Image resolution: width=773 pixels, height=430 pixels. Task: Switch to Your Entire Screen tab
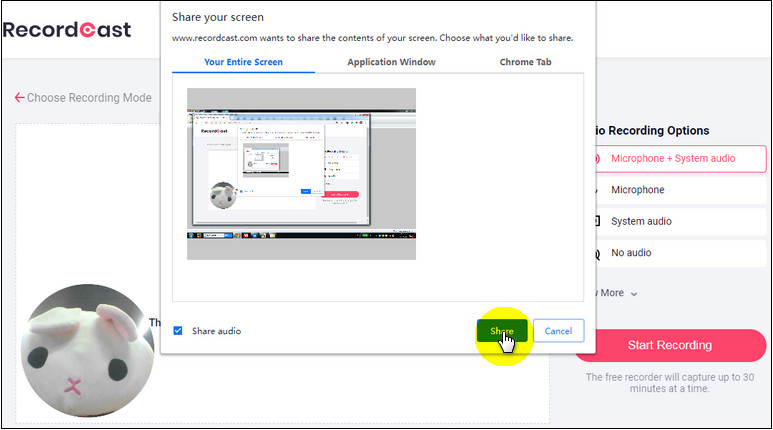(243, 62)
